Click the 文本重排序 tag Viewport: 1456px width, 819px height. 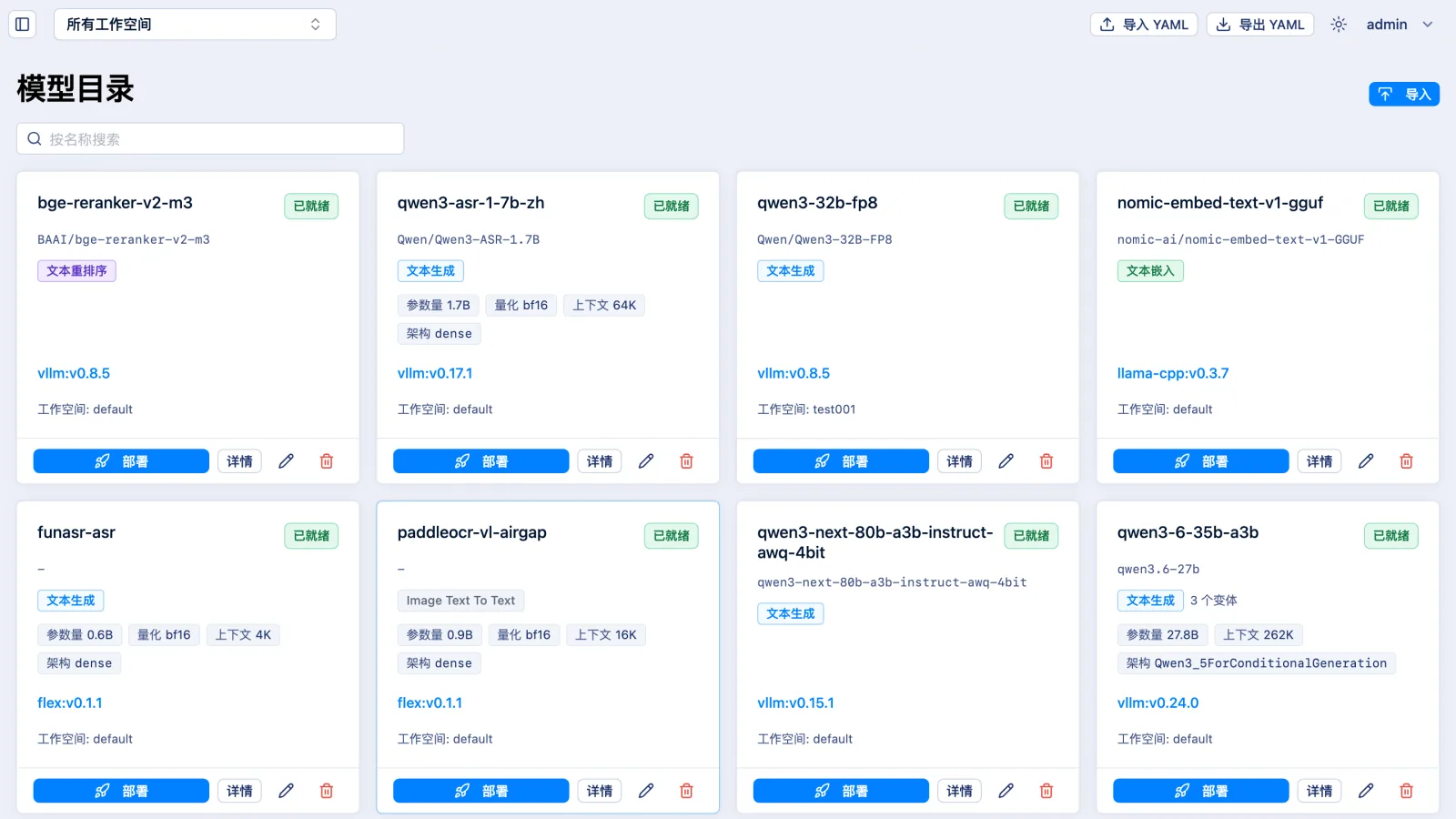pos(76,270)
